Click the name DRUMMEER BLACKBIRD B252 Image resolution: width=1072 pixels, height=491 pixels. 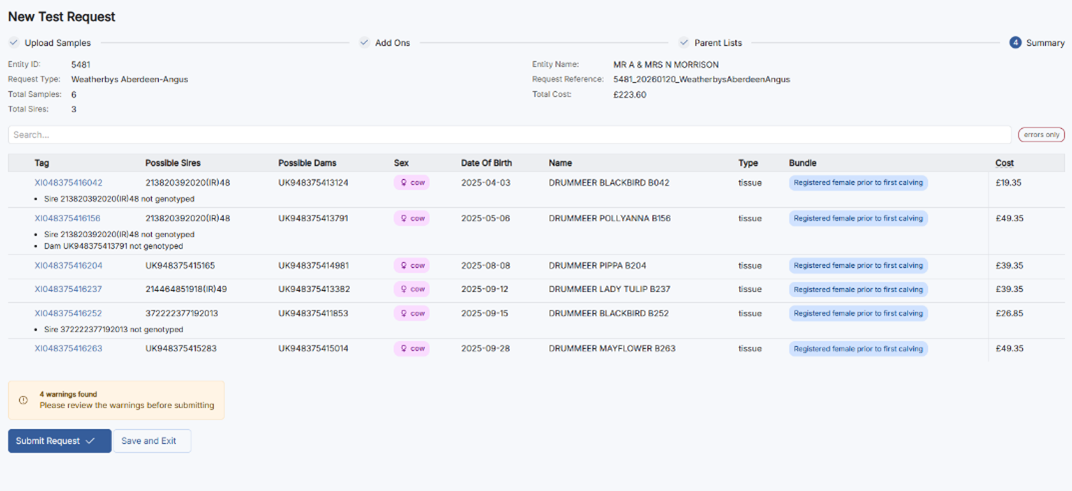coord(608,313)
